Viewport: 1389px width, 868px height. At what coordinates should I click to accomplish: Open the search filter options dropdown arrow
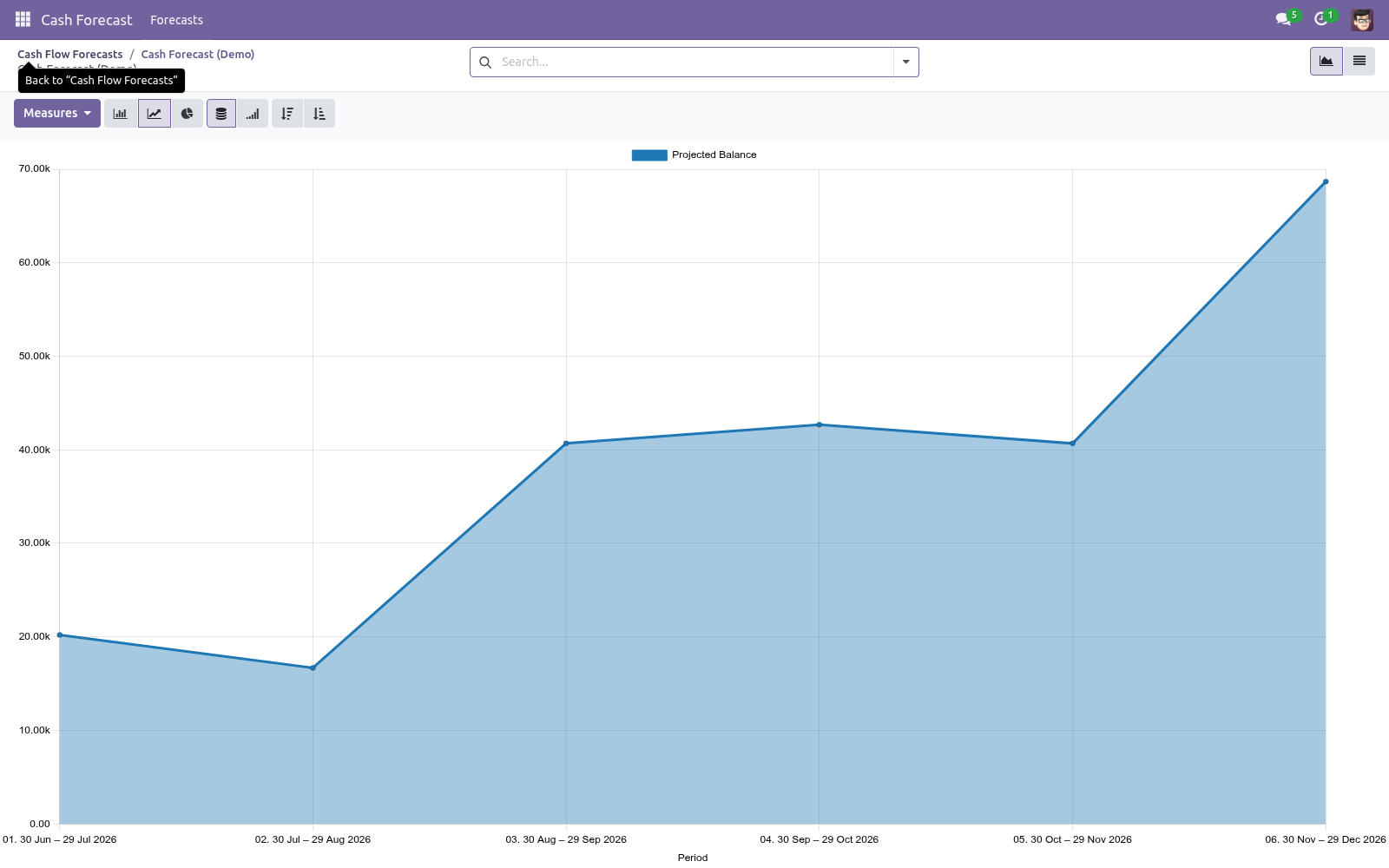(x=906, y=62)
